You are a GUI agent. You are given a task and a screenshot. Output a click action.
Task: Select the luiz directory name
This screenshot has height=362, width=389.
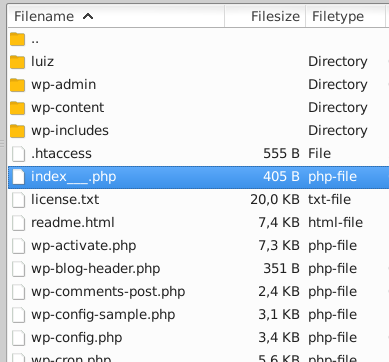pos(42,62)
